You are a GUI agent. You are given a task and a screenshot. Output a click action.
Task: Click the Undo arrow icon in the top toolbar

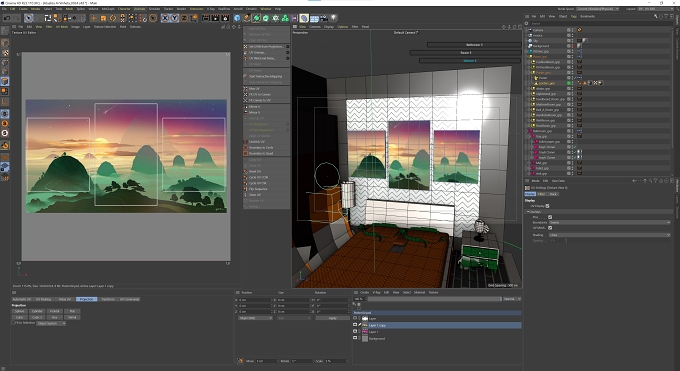7,18
